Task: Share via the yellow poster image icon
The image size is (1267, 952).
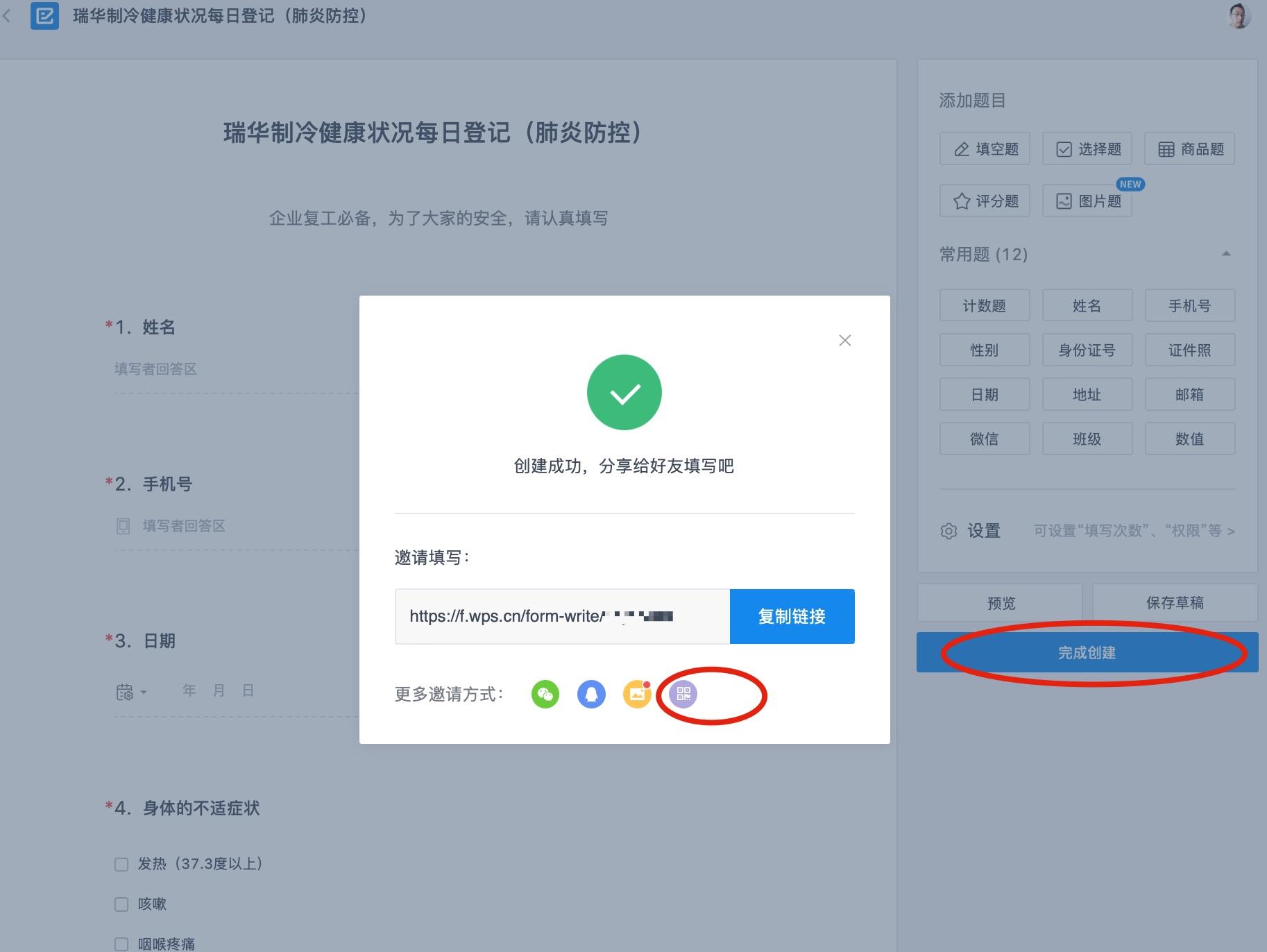Action: coord(637,694)
